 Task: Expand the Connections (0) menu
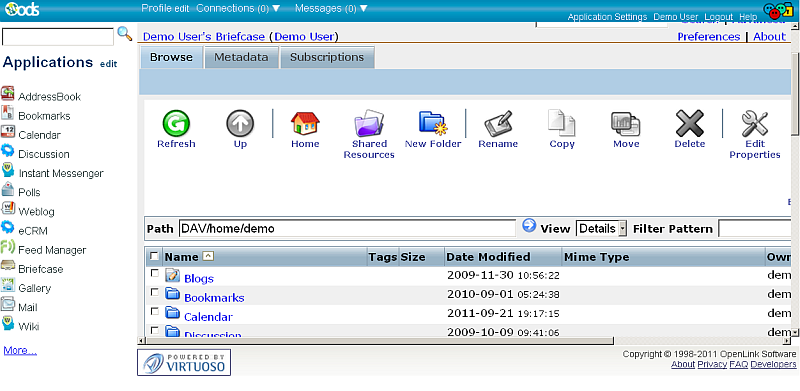tap(238, 8)
